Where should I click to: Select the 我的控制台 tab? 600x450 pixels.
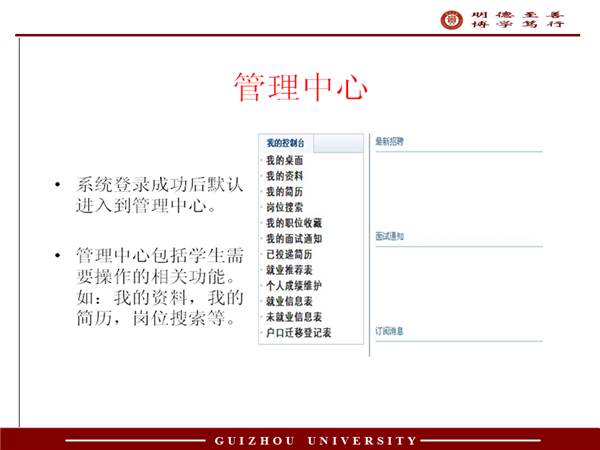[x=286, y=143]
